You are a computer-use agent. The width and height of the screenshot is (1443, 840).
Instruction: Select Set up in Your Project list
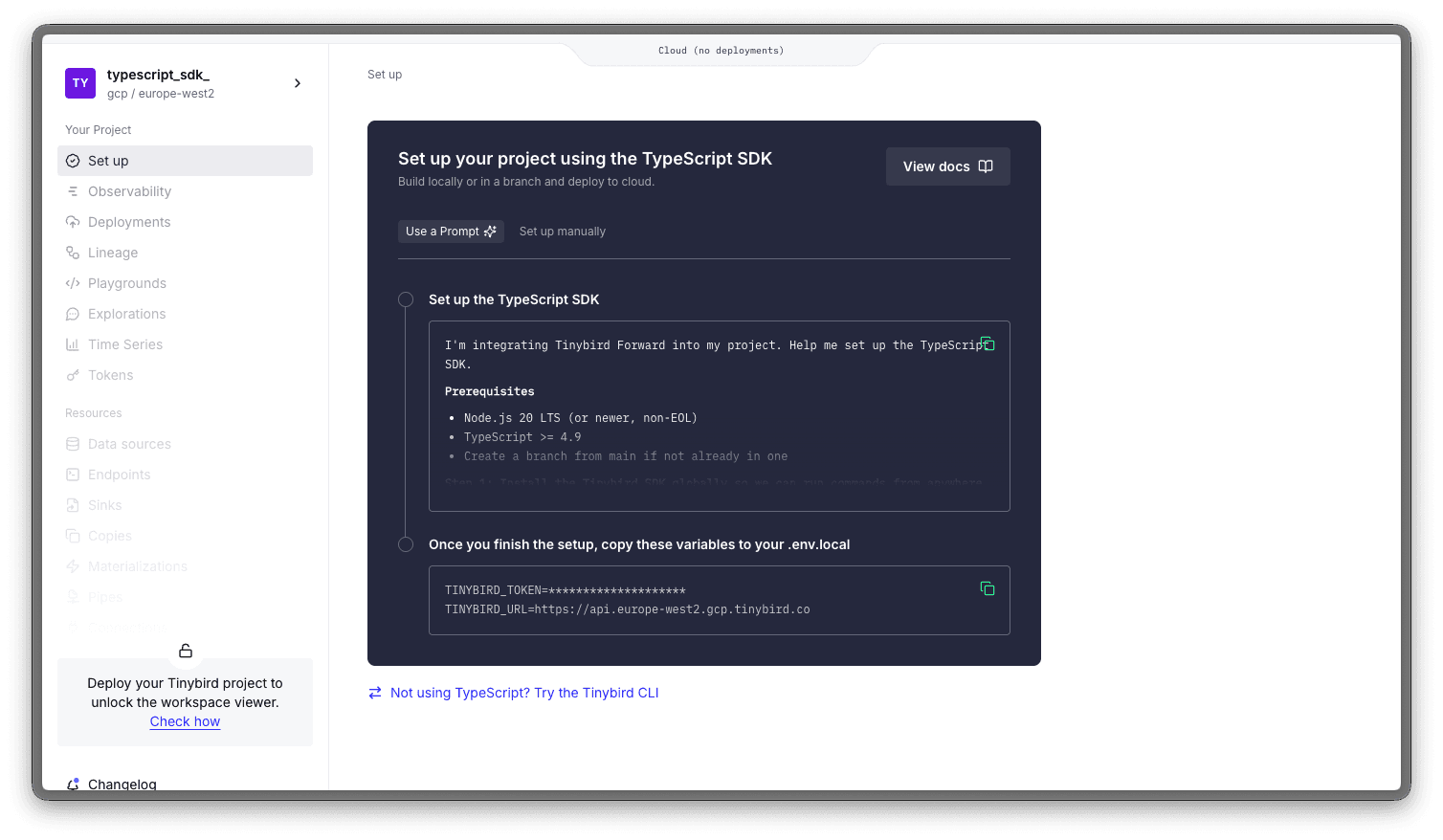[107, 160]
